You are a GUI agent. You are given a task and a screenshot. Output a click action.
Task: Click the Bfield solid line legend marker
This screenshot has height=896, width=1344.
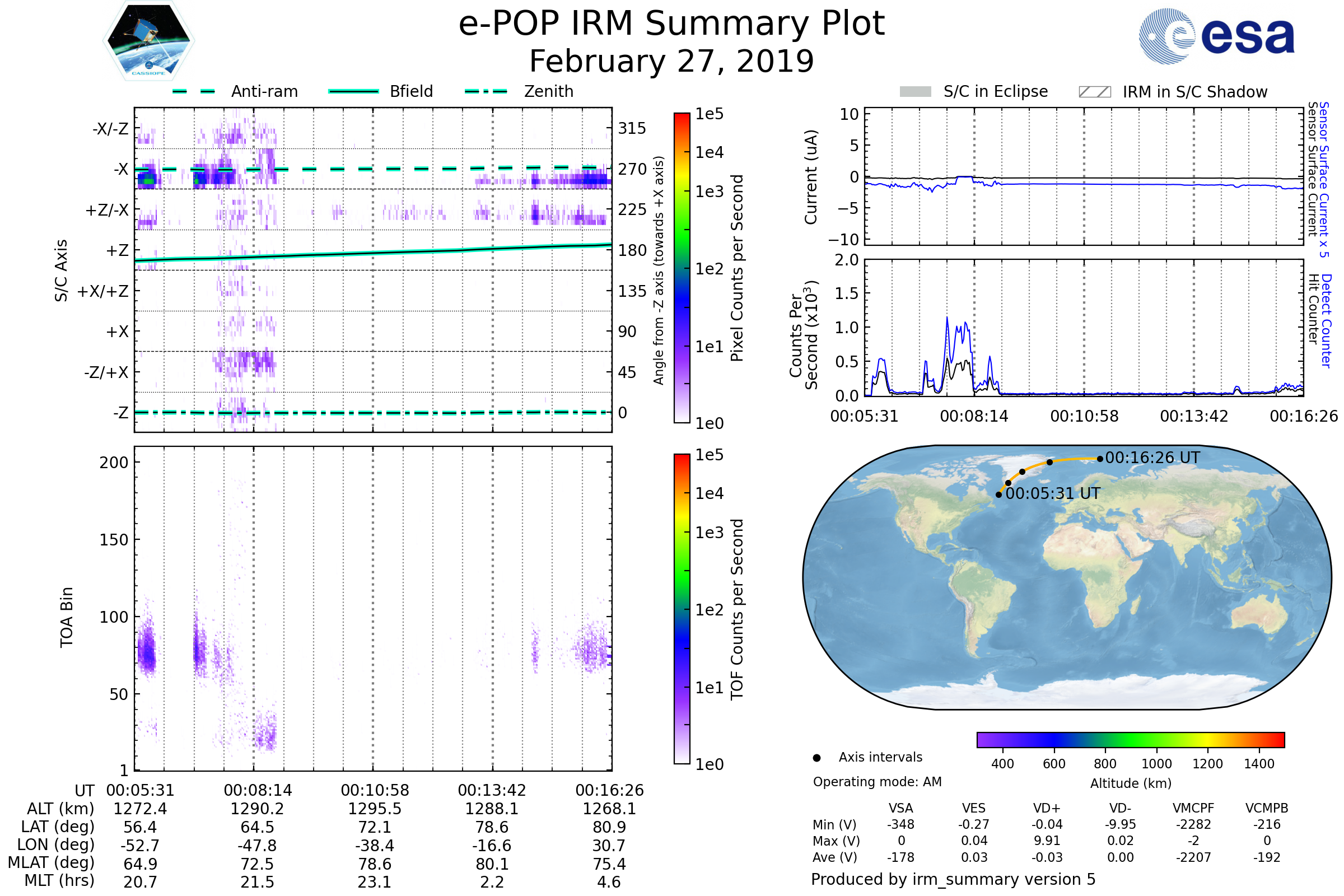click(x=353, y=91)
